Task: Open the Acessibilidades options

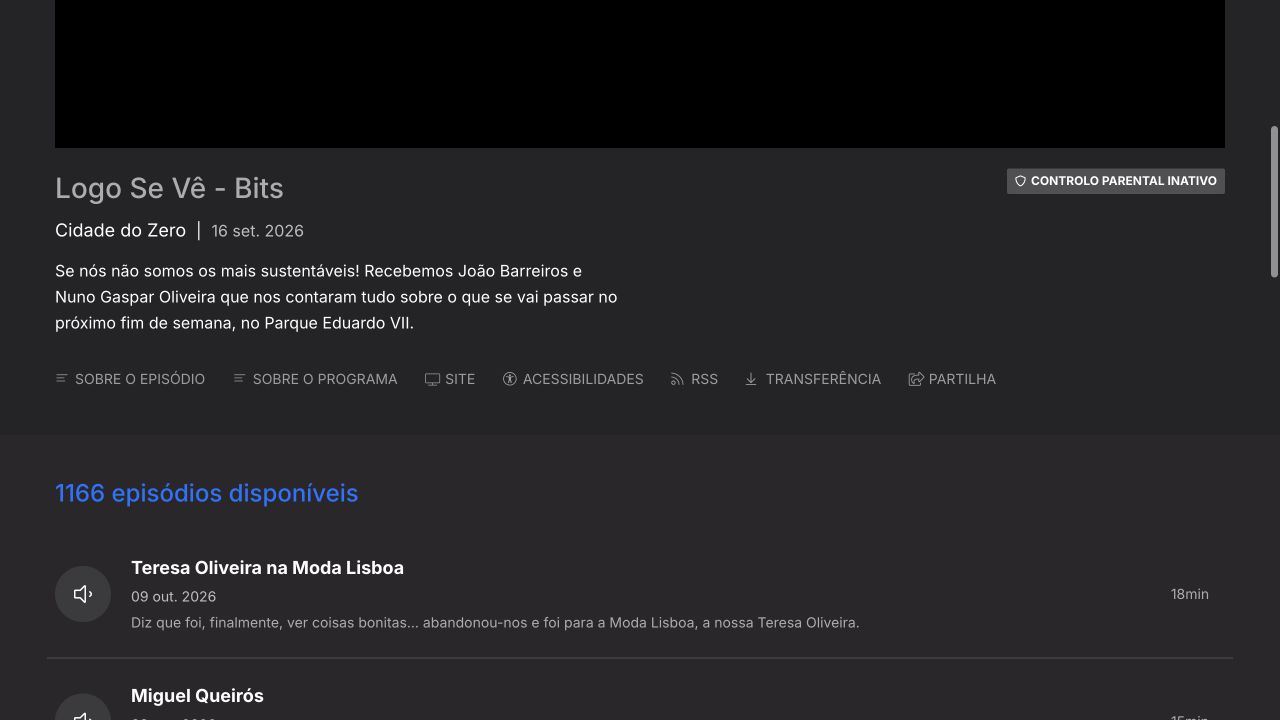Action: pyautogui.click(x=573, y=379)
